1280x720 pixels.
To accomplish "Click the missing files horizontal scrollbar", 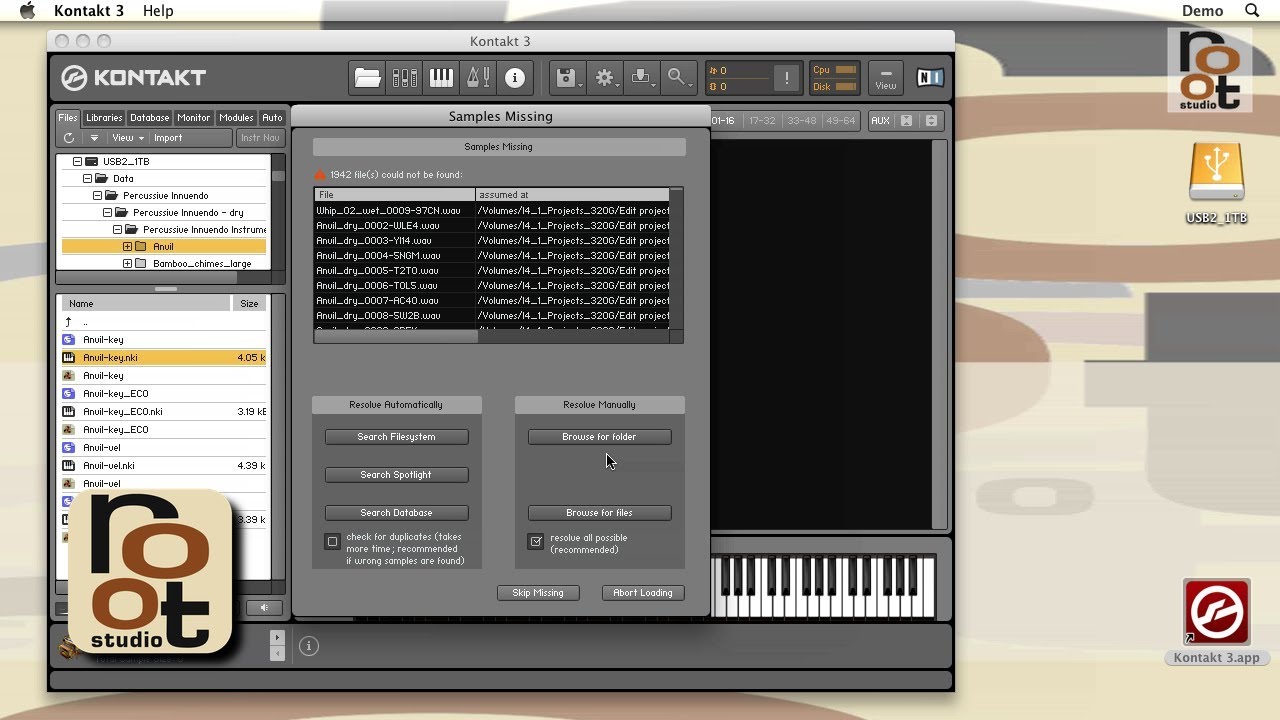I will point(396,336).
